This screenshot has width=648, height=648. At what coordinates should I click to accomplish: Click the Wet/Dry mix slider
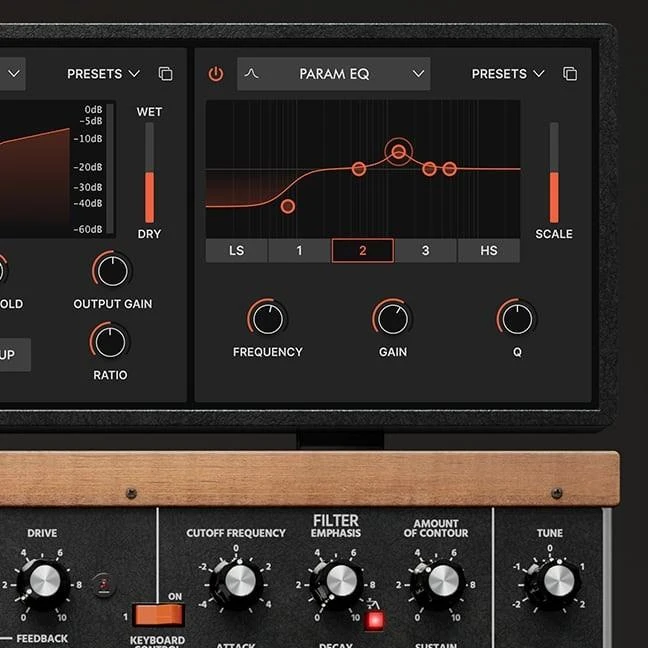click(x=149, y=173)
